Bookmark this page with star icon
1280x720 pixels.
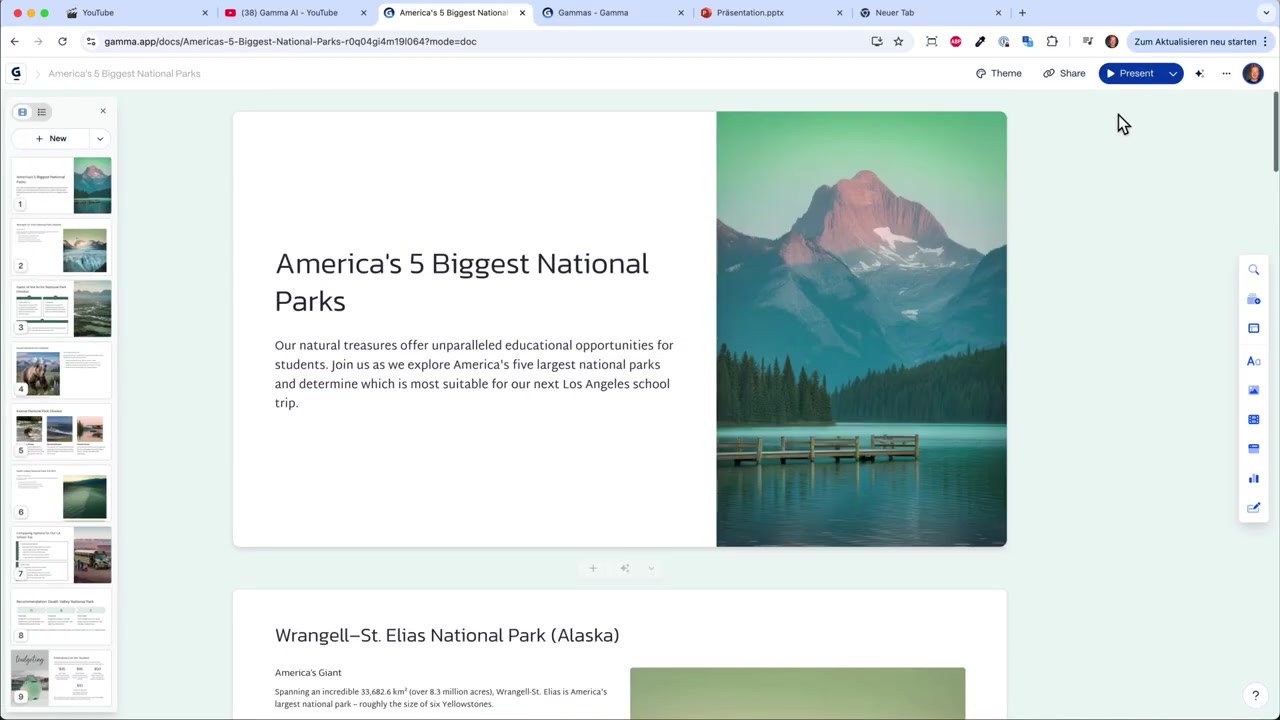(898, 41)
